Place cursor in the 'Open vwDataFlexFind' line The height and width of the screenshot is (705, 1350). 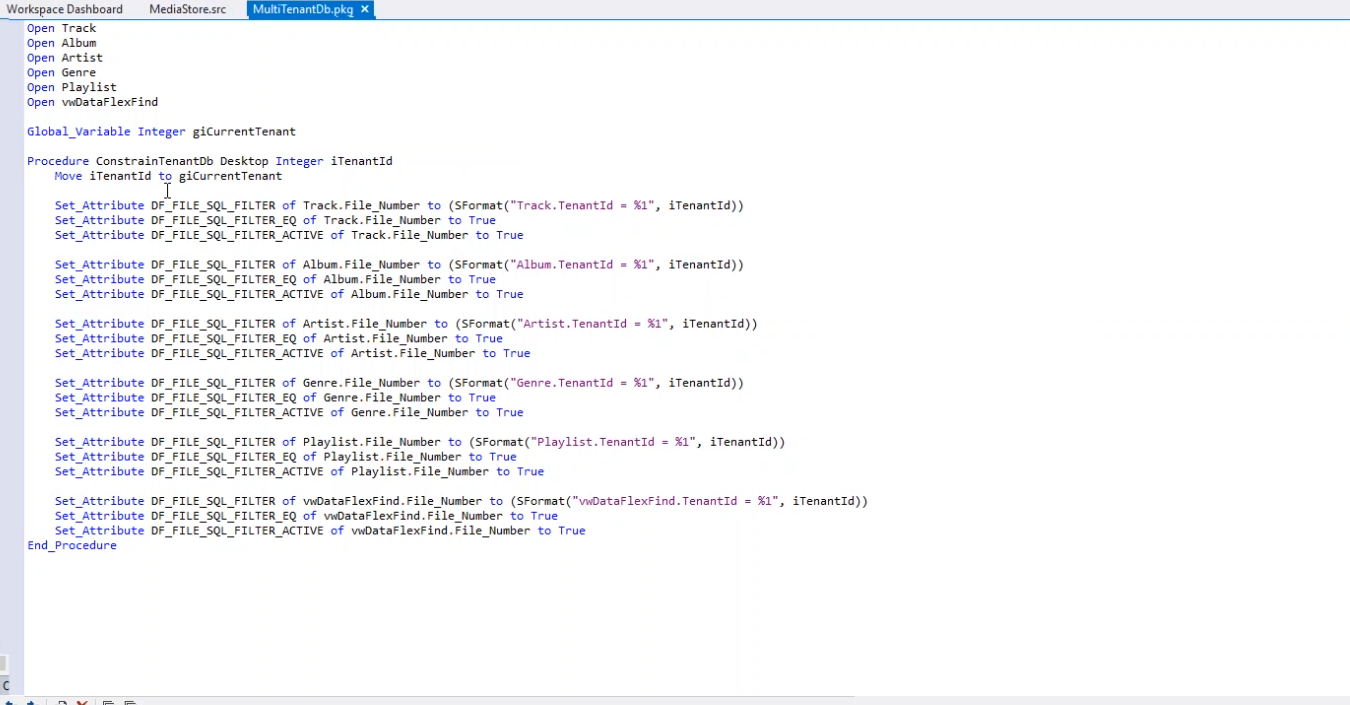click(109, 102)
